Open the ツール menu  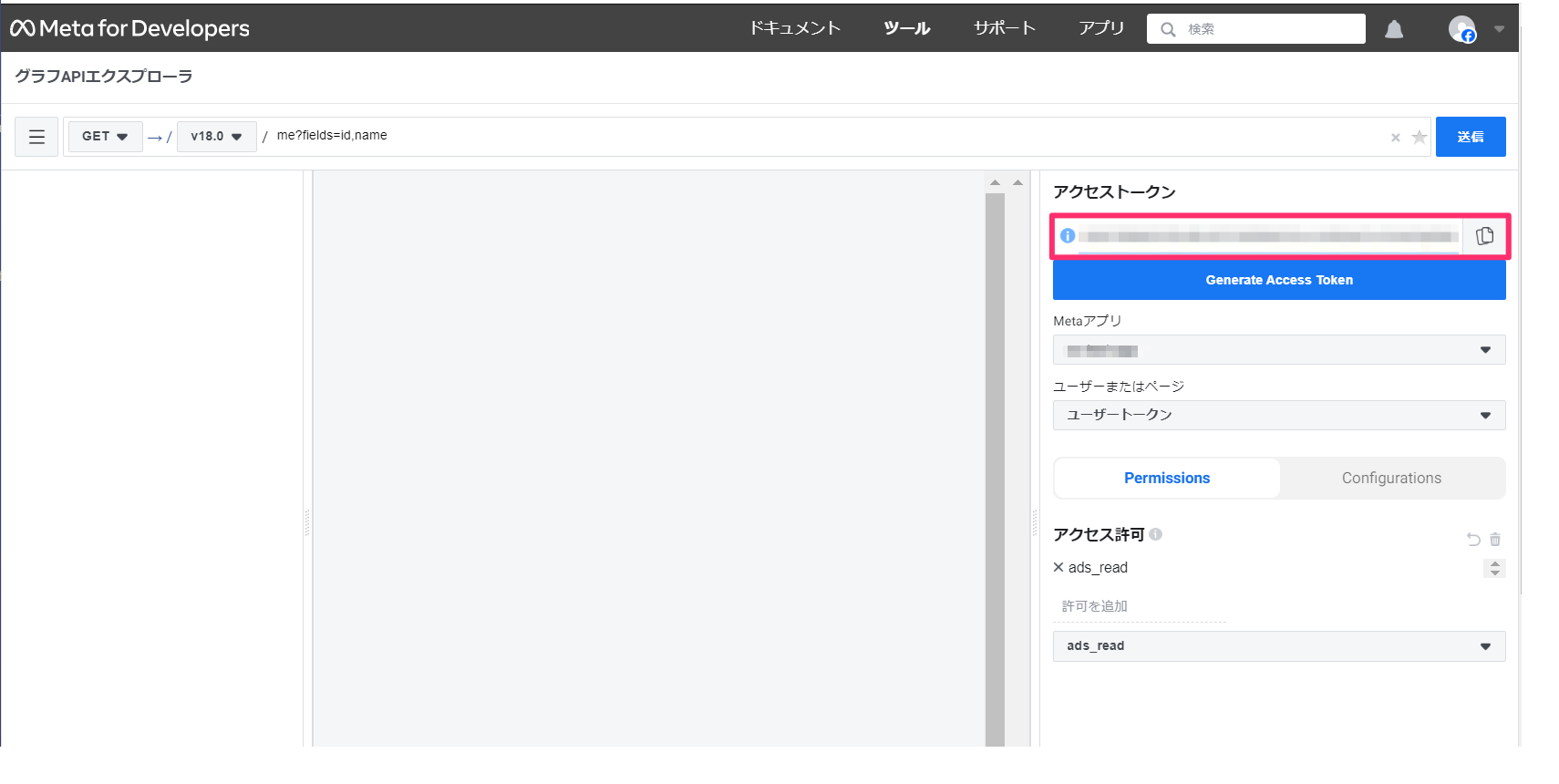pyautogui.click(x=907, y=28)
